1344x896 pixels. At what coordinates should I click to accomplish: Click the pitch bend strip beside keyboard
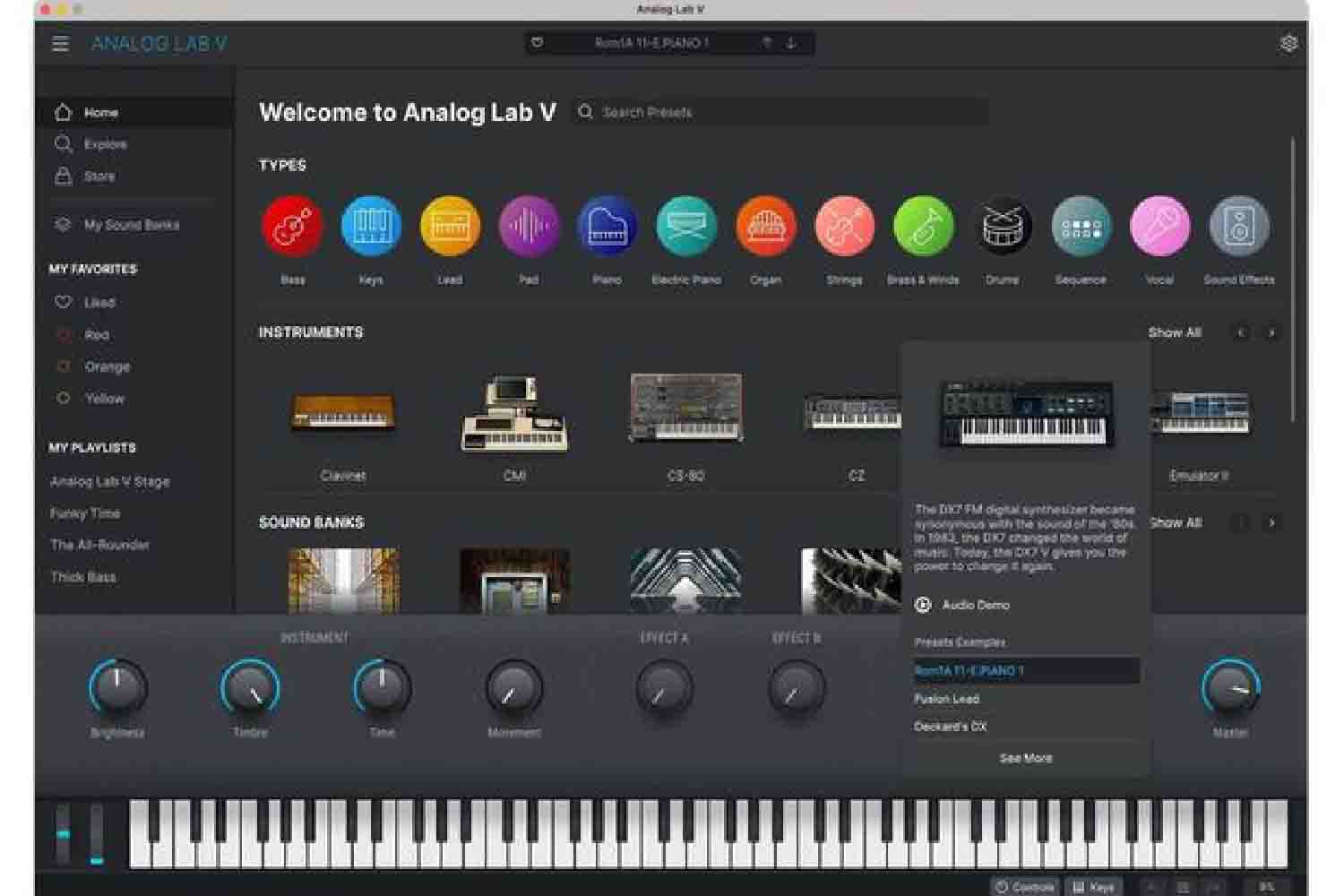[x=63, y=834]
